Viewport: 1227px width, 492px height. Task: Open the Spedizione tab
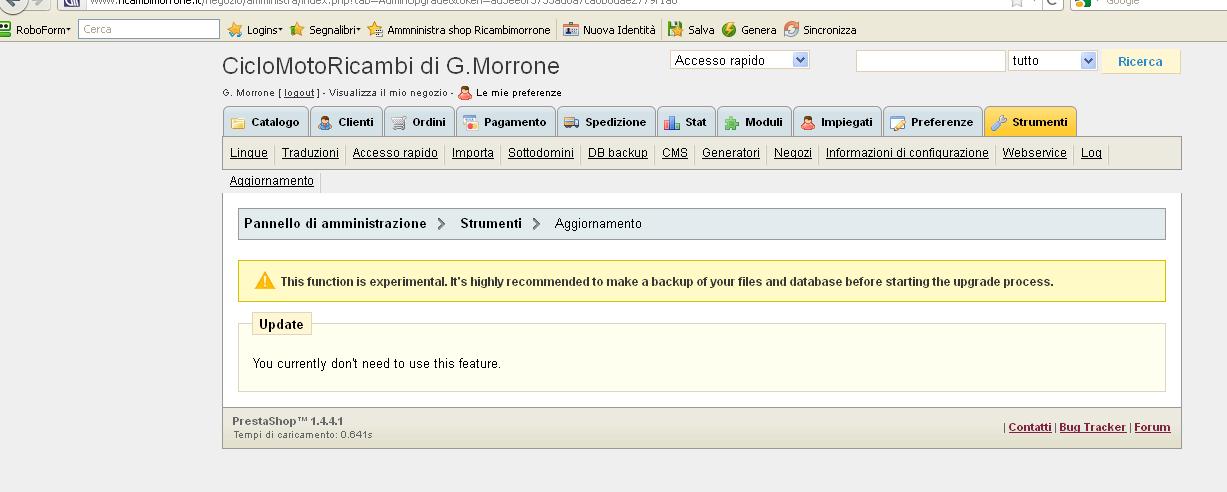(x=606, y=122)
